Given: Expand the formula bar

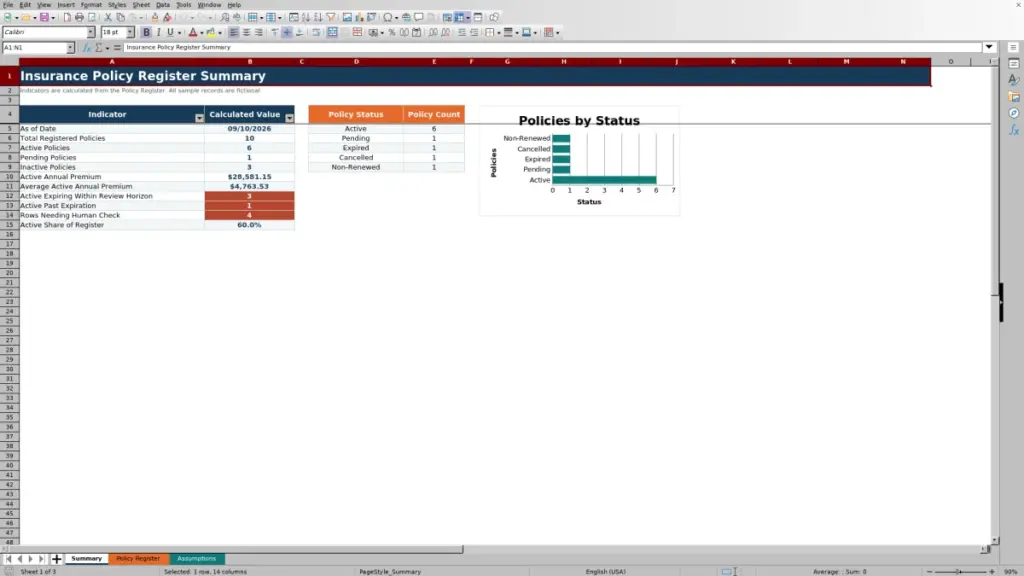Looking at the screenshot, I should [989, 48].
